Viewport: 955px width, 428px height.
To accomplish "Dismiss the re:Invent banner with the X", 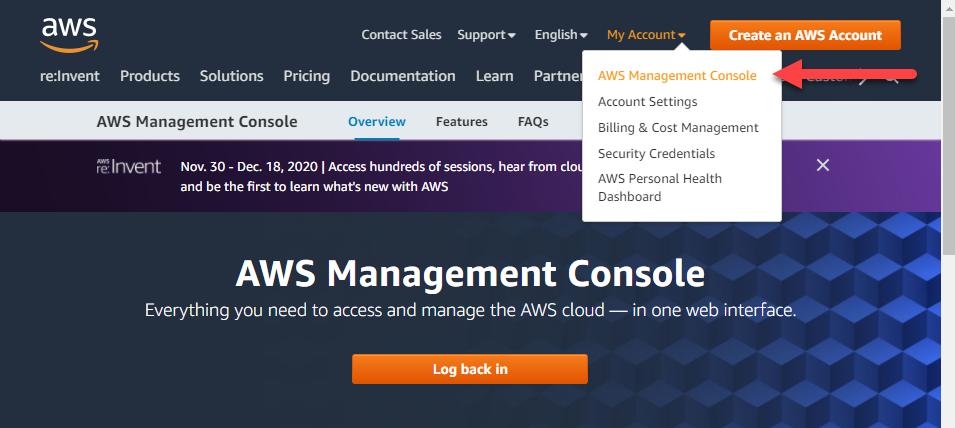I will 823,165.
